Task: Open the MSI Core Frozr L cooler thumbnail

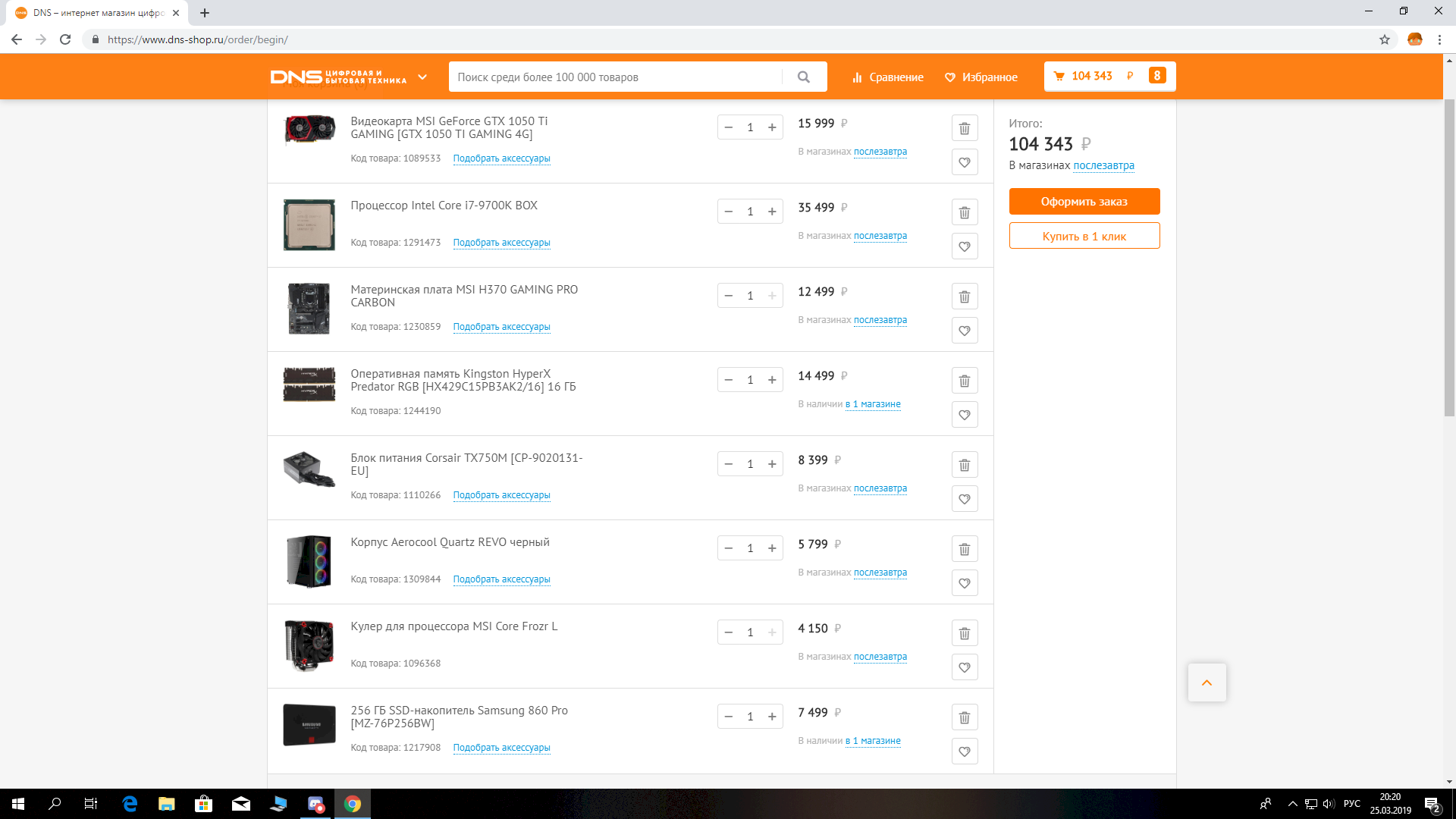Action: click(x=309, y=646)
